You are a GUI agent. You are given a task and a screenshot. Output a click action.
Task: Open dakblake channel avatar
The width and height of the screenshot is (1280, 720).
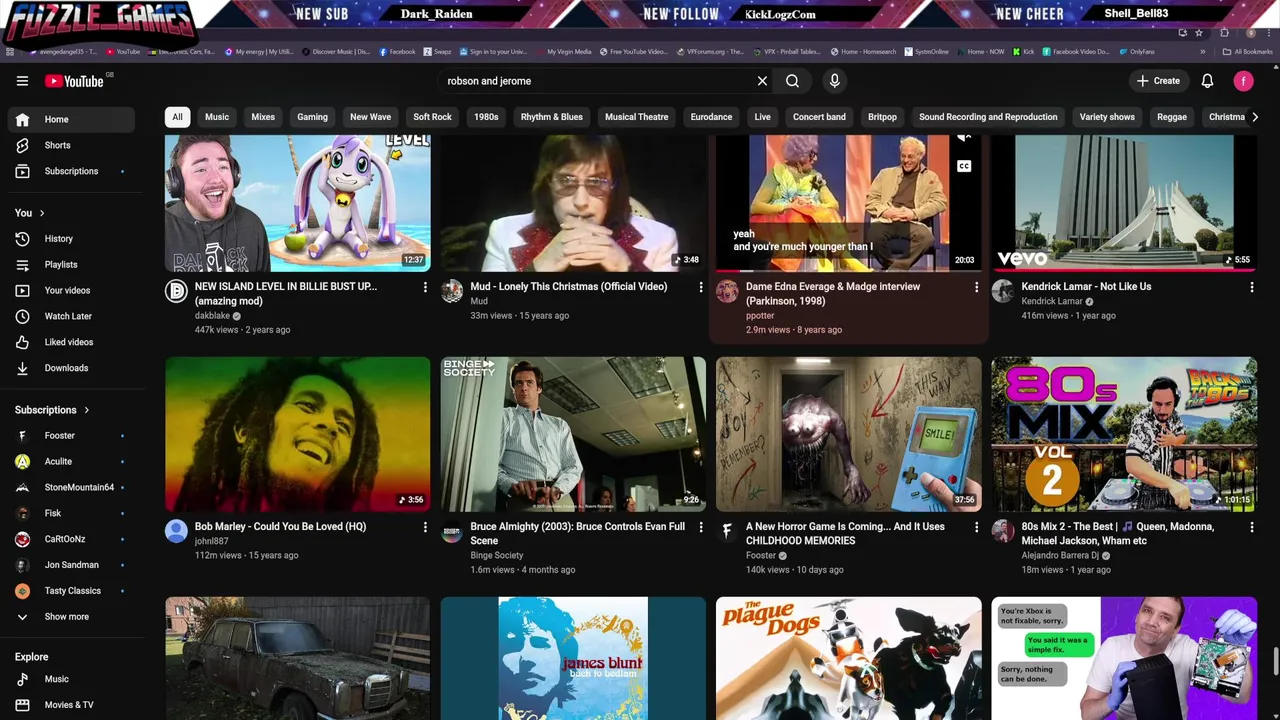(176, 291)
